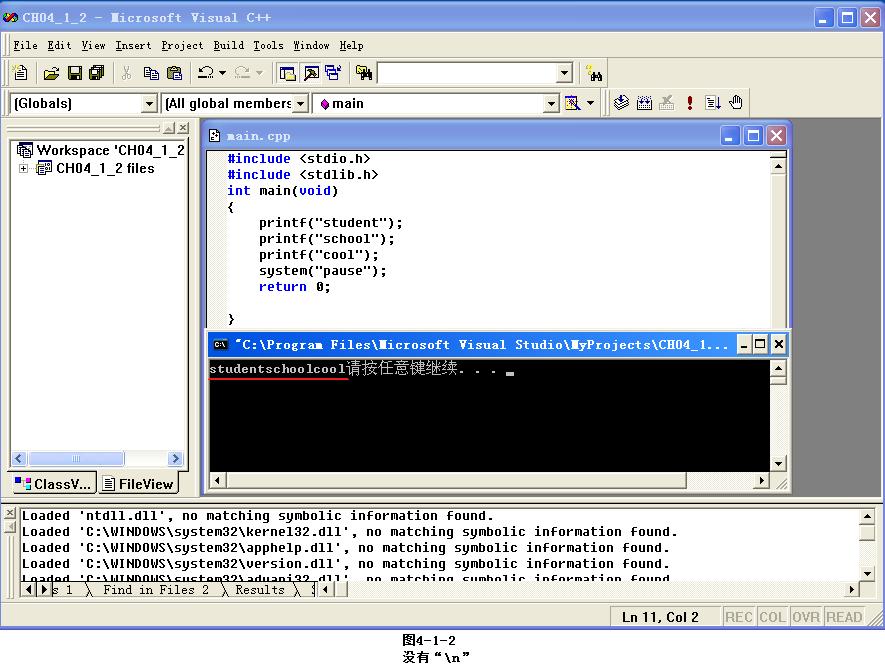Click the New Text File icon
Screen dimensions: 885x670
click(20, 73)
